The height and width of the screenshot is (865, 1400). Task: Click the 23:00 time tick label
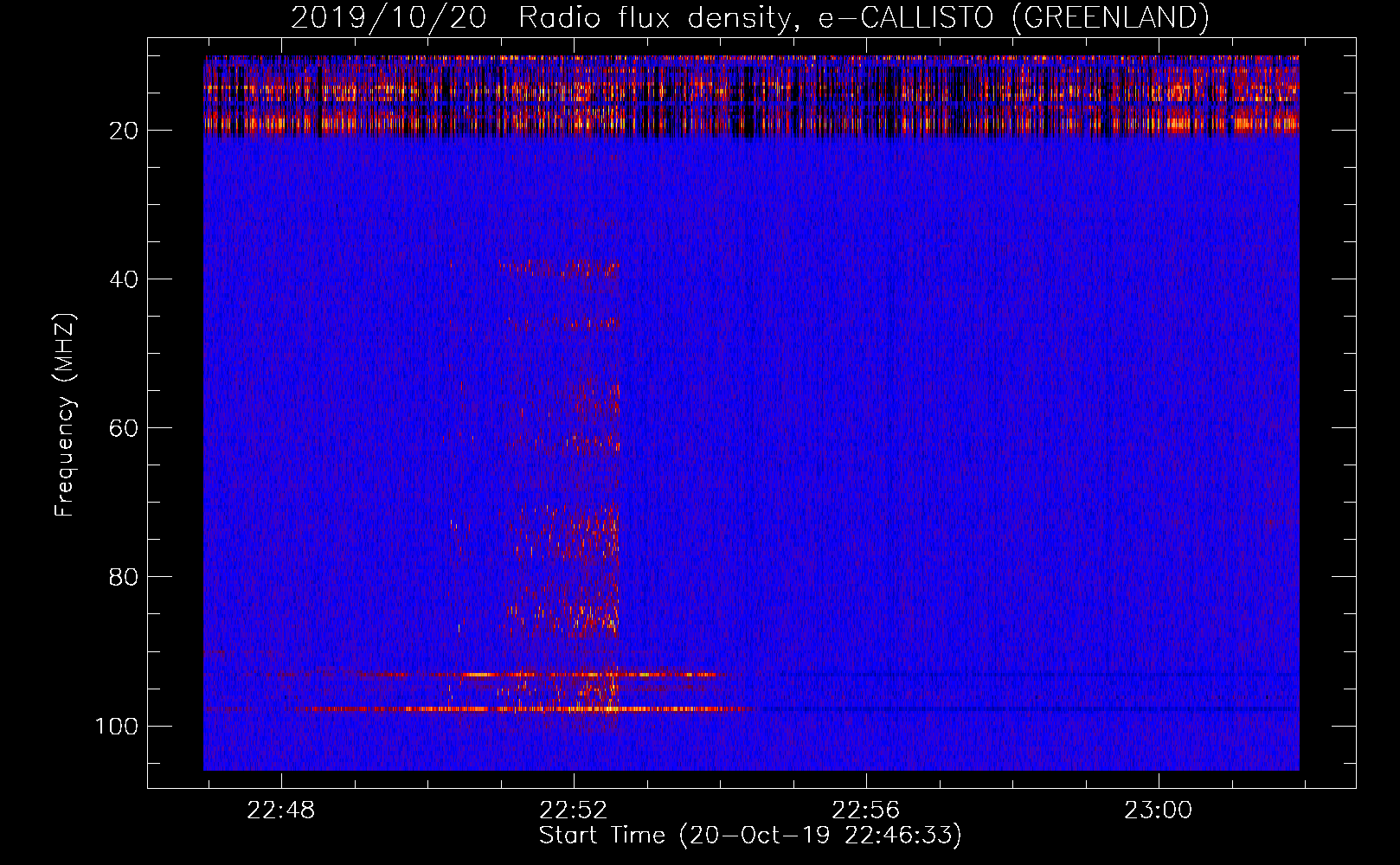tap(1159, 811)
